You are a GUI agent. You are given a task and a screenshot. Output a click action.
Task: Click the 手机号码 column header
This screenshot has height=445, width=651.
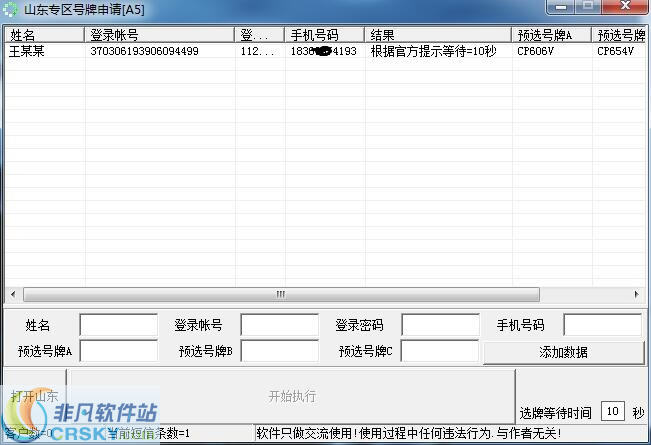(x=324, y=35)
